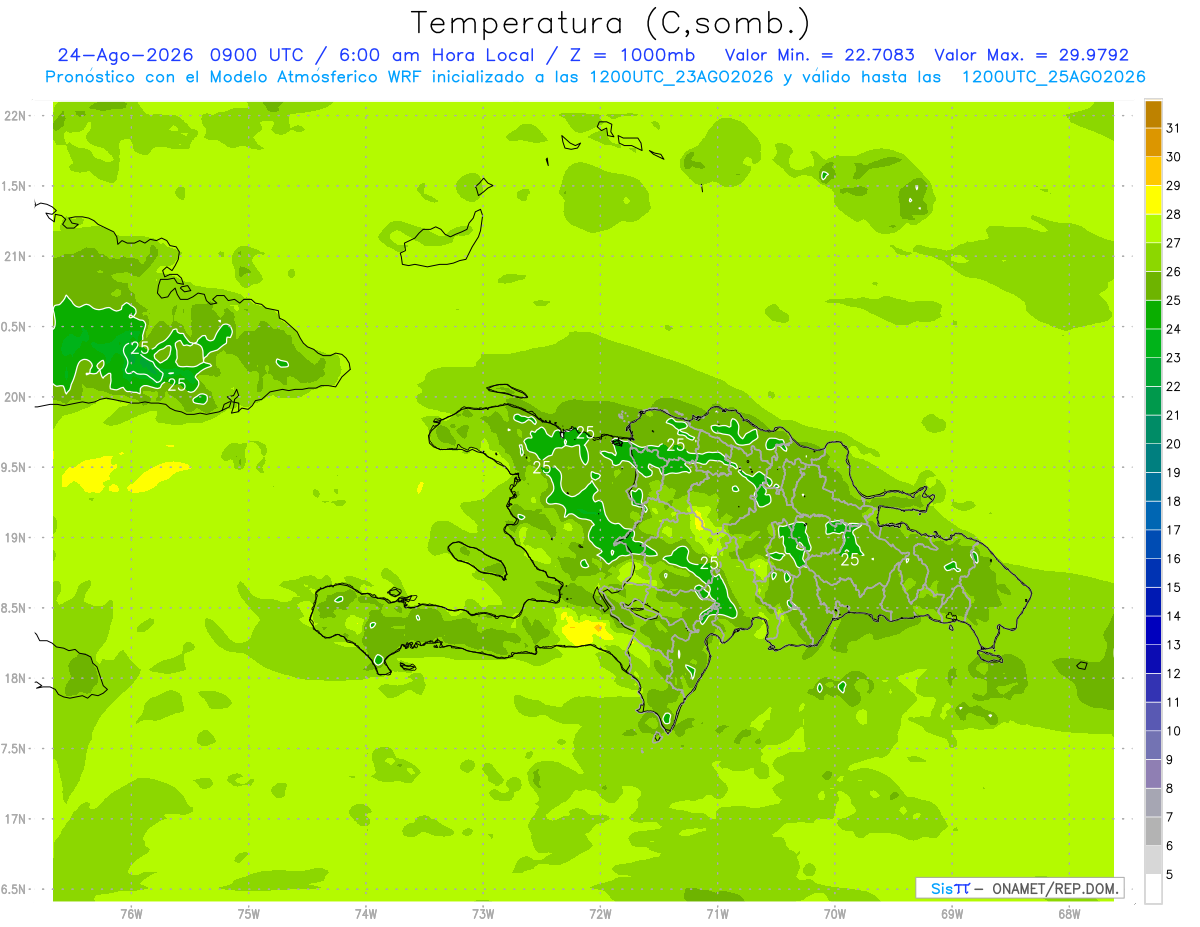Click the '21N' latitude label

(14, 256)
